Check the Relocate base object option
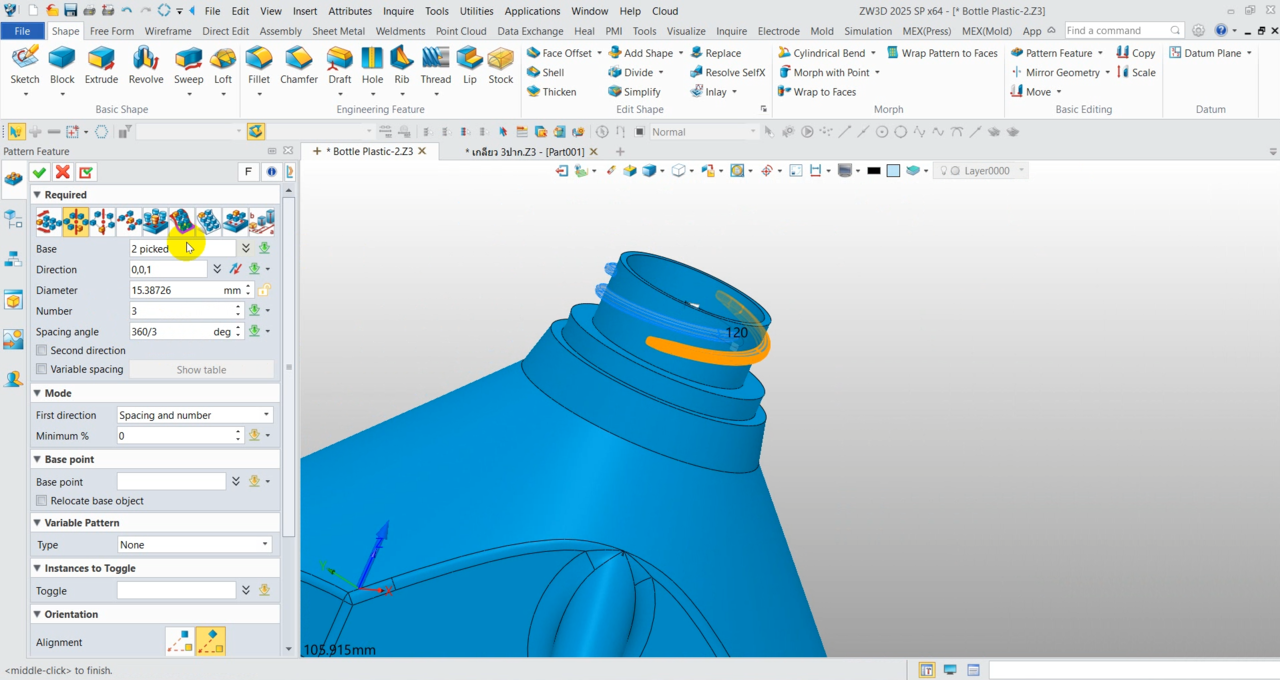This screenshot has height=680, width=1280. pos(42,501)
